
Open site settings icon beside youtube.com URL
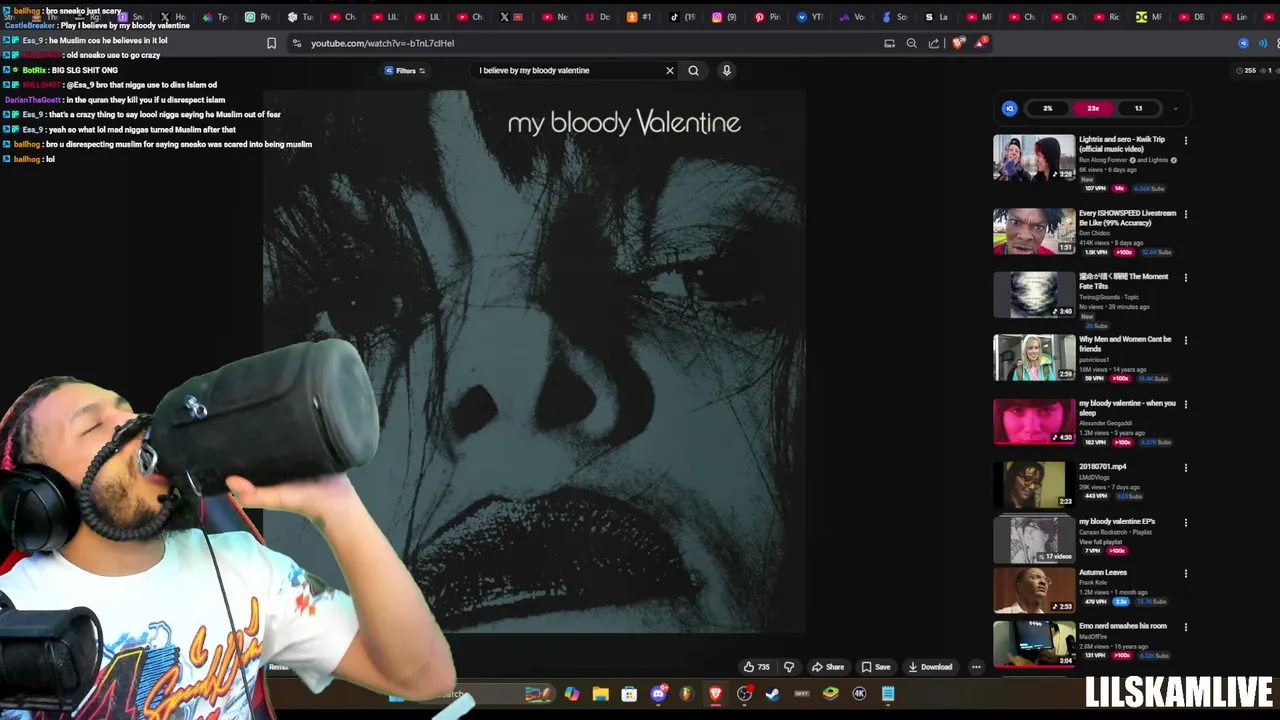tap(296, 43)
